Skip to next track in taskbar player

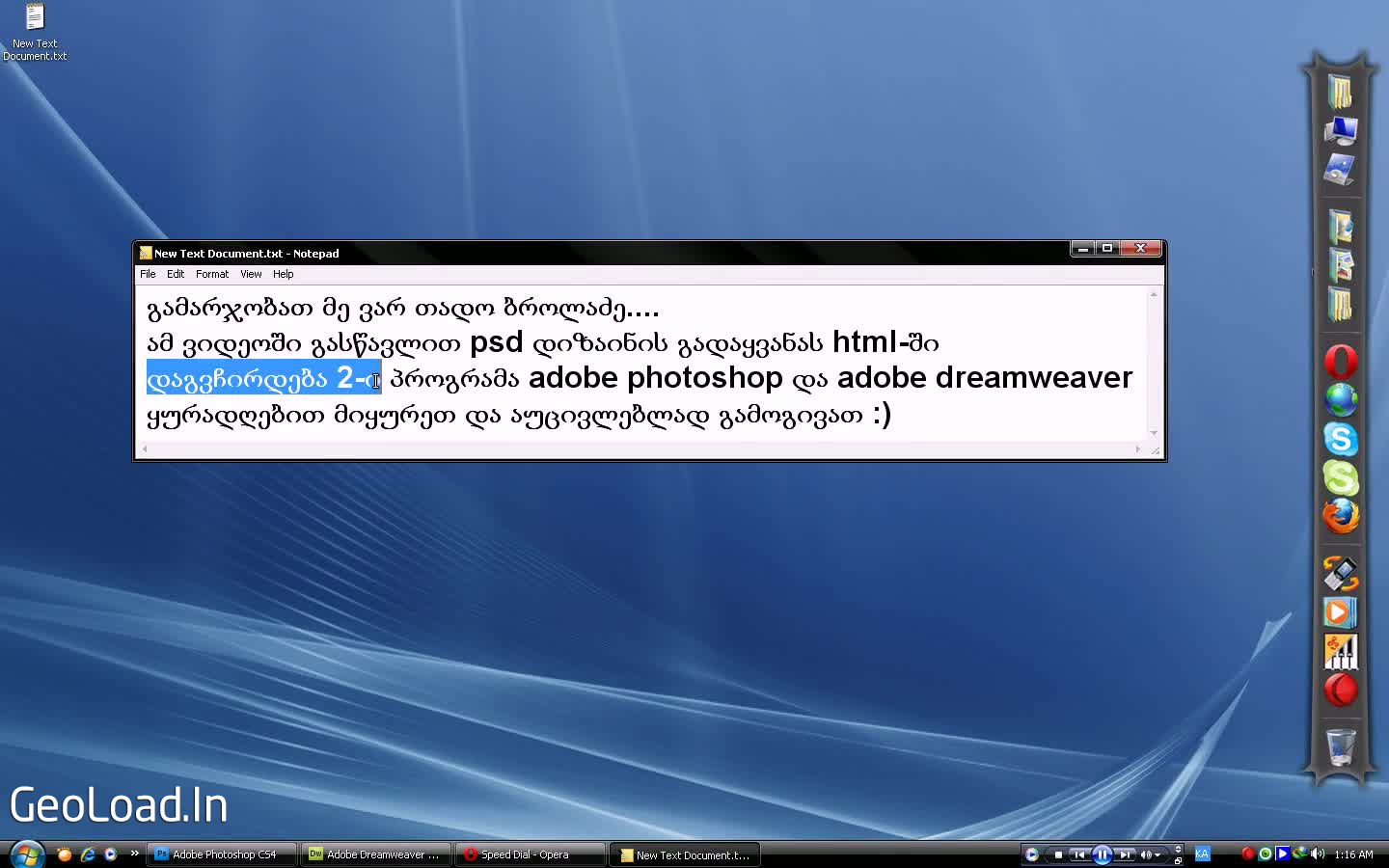point(1125,854)
